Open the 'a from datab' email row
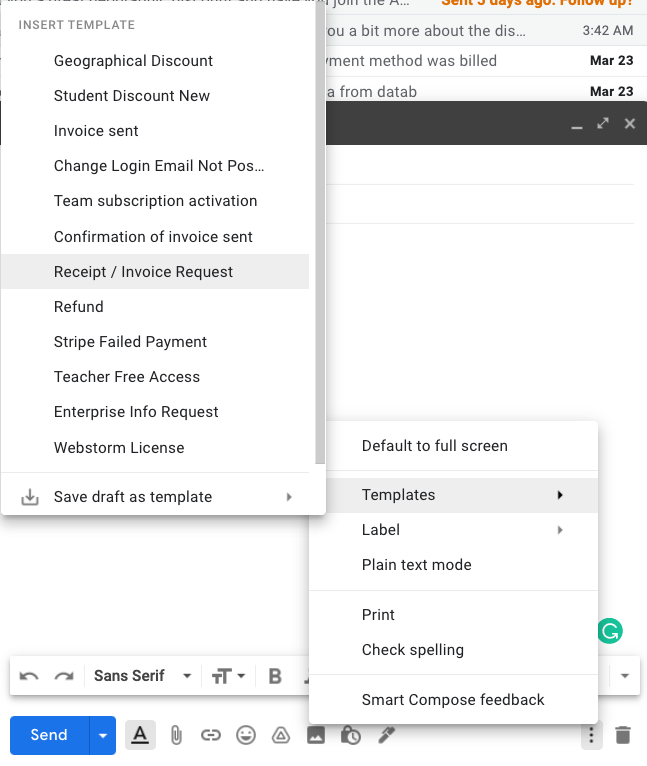 point(486,90)
